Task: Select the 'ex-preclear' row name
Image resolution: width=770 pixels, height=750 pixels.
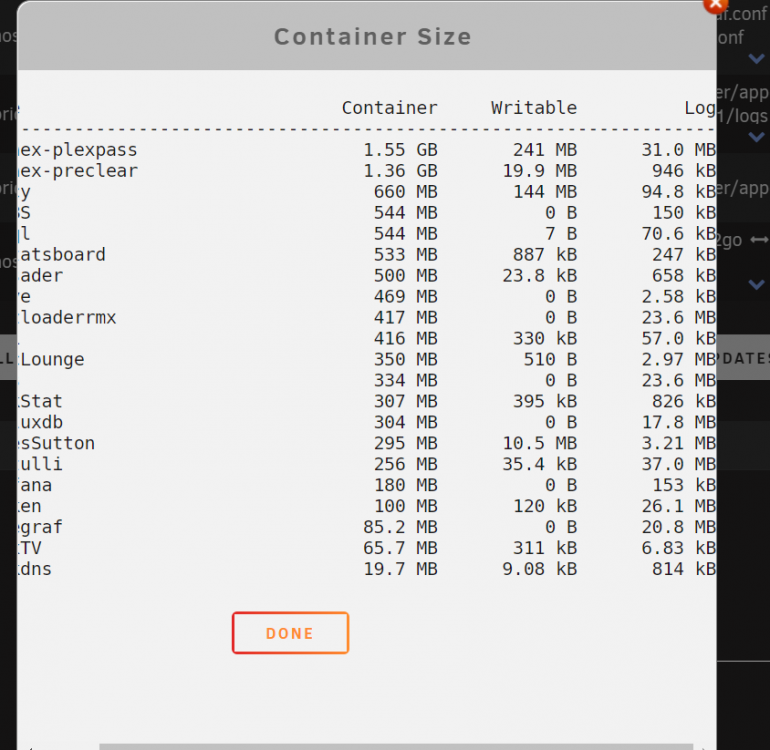Action: pyautogui.click(x=78, y=171)
